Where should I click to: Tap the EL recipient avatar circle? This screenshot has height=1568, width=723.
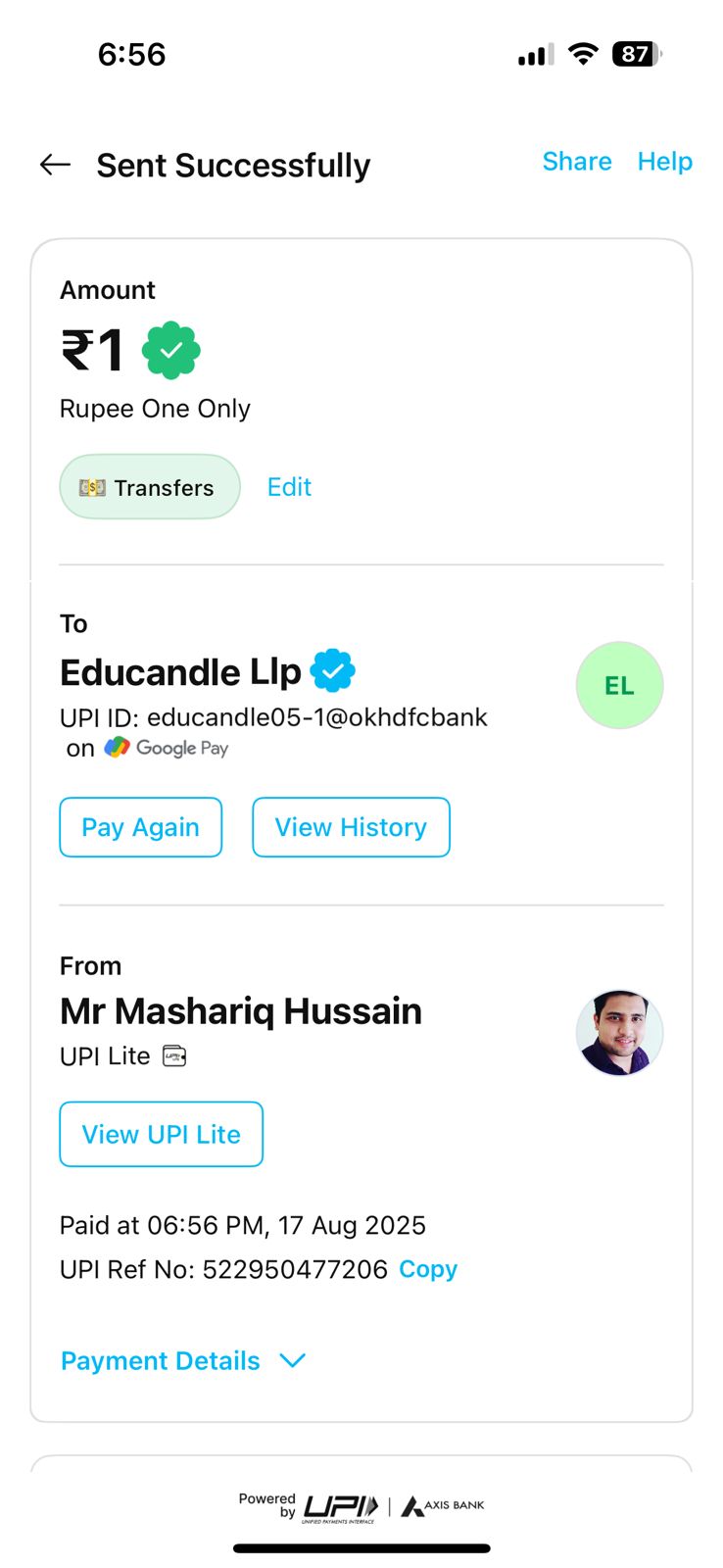619,685
